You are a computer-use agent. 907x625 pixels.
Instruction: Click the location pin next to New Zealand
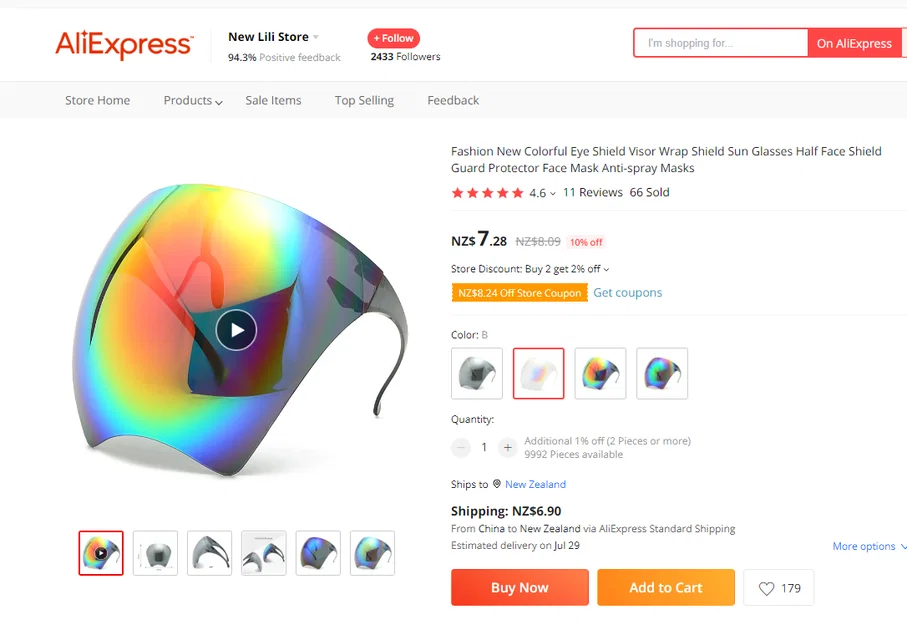click(x=497, y=484)
